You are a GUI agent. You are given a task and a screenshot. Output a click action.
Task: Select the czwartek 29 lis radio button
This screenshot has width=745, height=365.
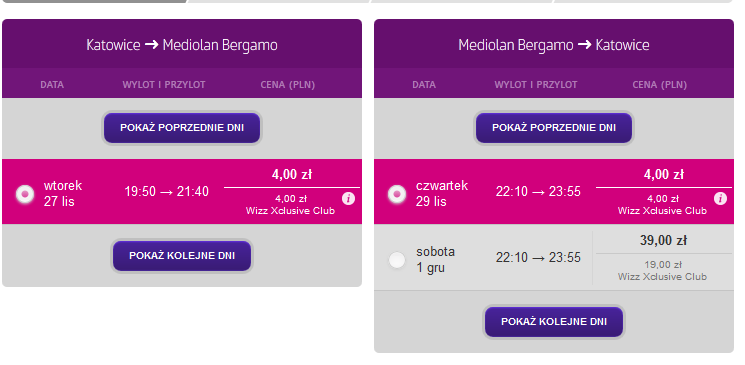pyautogui.click(x=397, y=194)
